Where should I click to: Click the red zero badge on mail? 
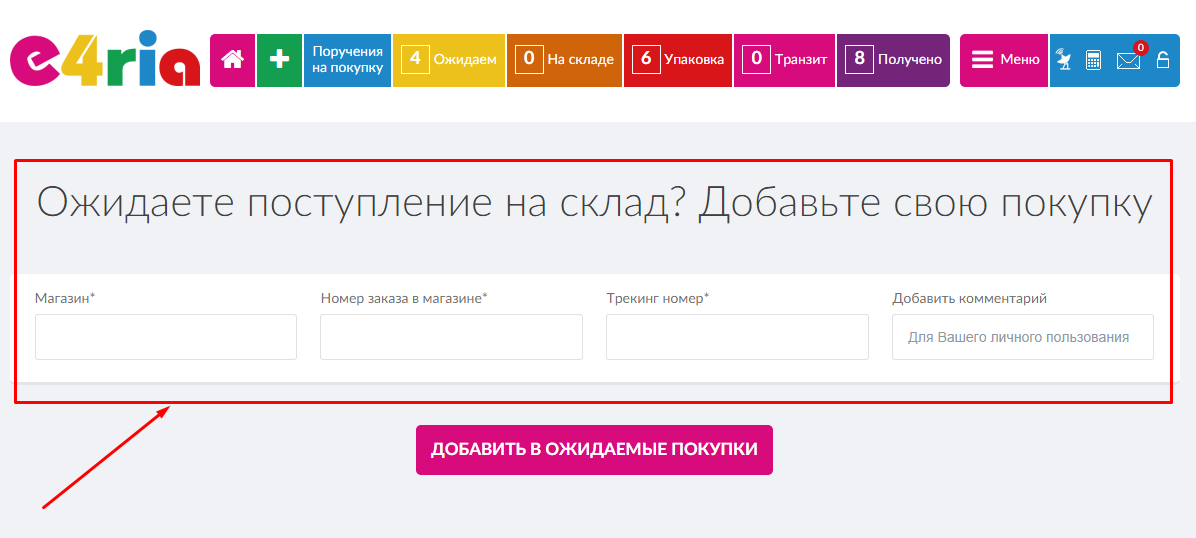click(1140, 47)
